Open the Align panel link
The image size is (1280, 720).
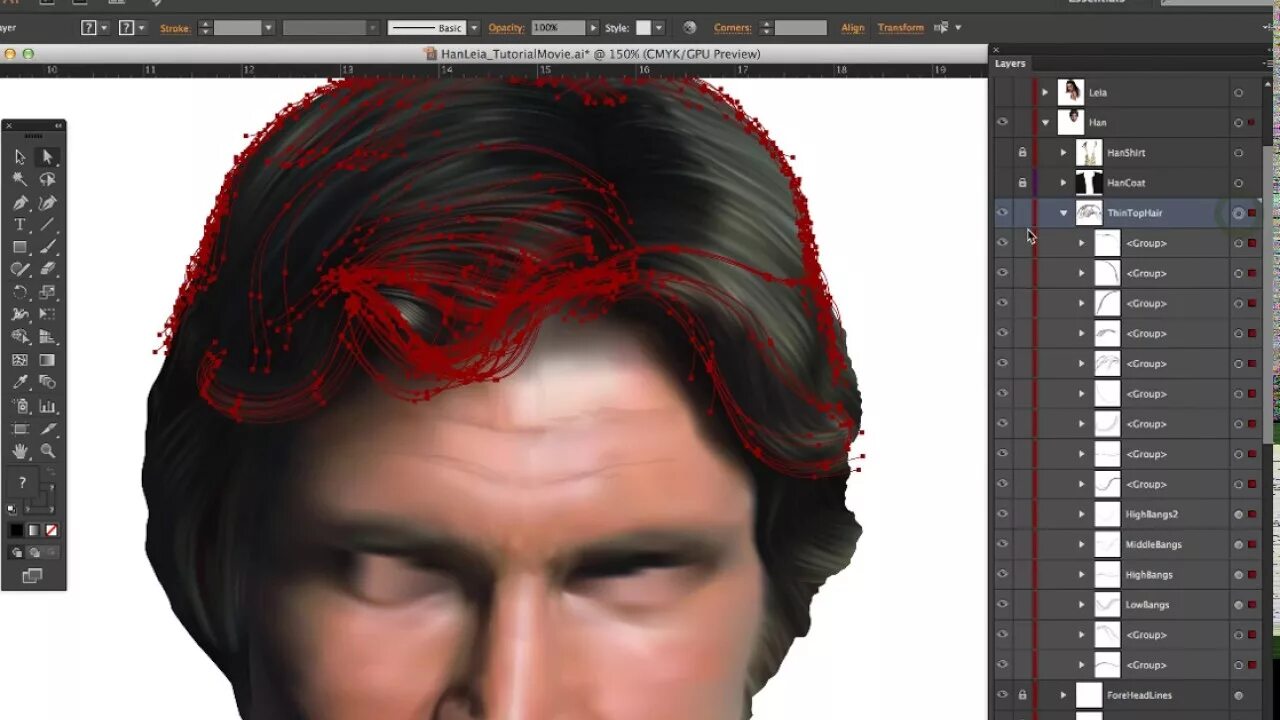(852, 28)
